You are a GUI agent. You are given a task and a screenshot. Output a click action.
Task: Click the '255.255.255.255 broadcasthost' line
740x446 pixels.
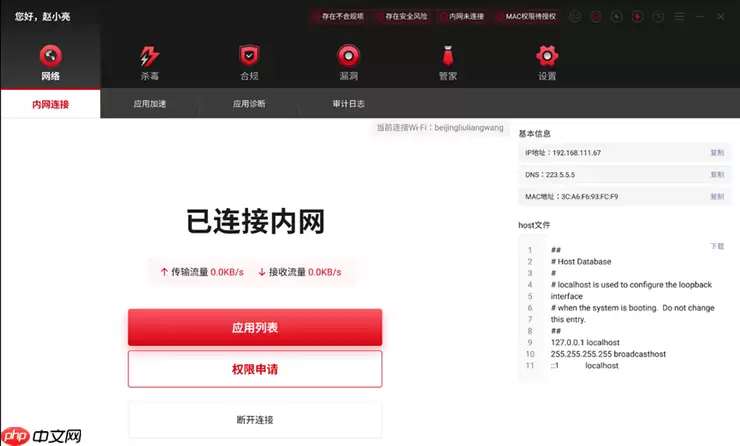(x=608, y=354)
